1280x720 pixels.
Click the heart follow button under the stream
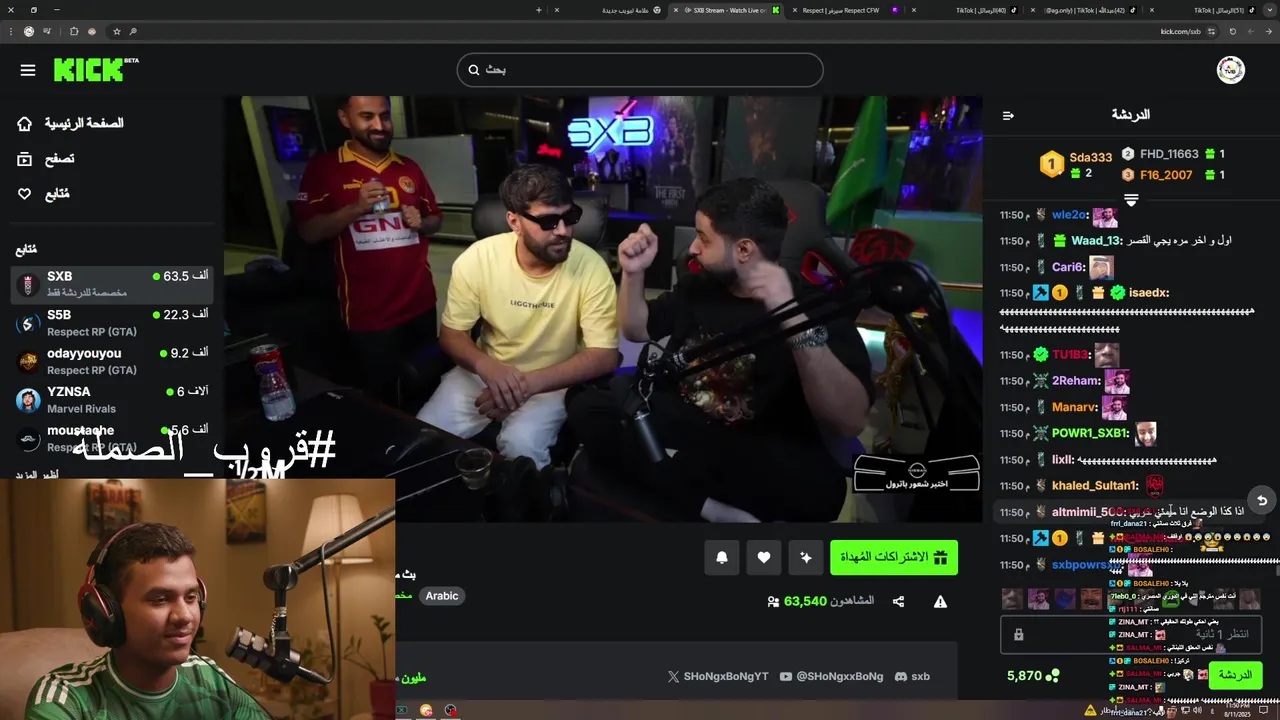[x=764, y=558]
